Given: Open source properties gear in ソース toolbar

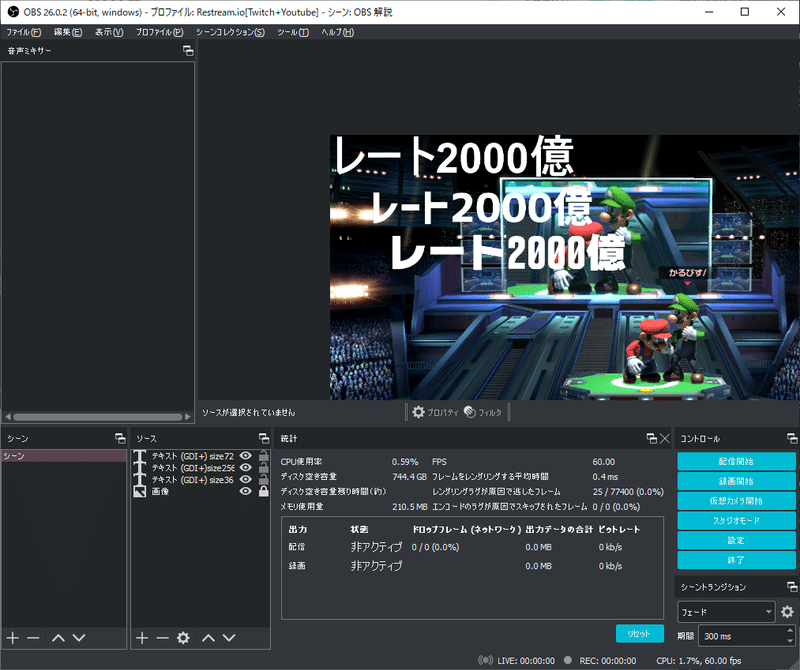Looking at the screenshot, I should point(183,638).
